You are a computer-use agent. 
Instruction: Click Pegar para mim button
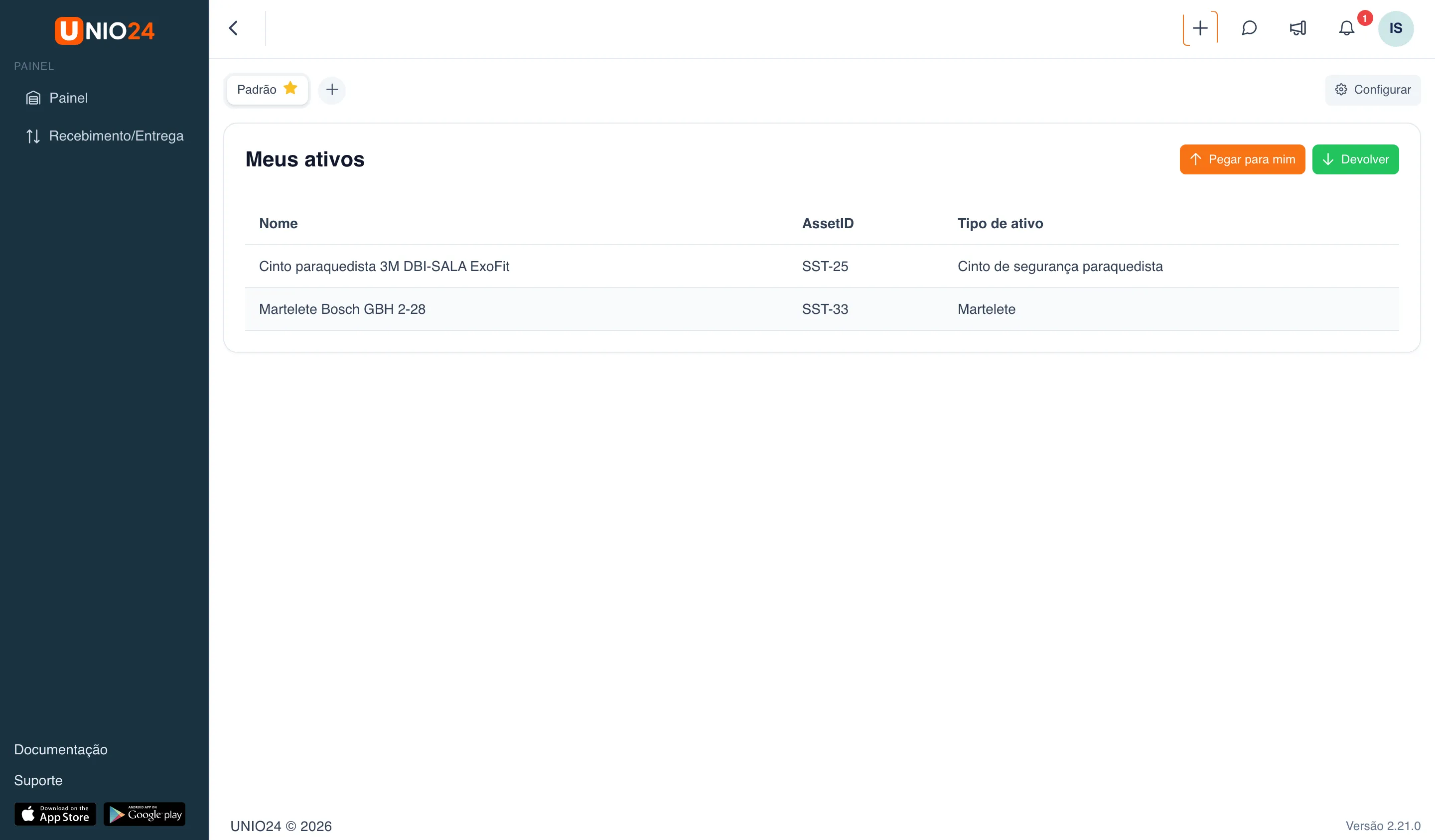[x=1242, y=159]
